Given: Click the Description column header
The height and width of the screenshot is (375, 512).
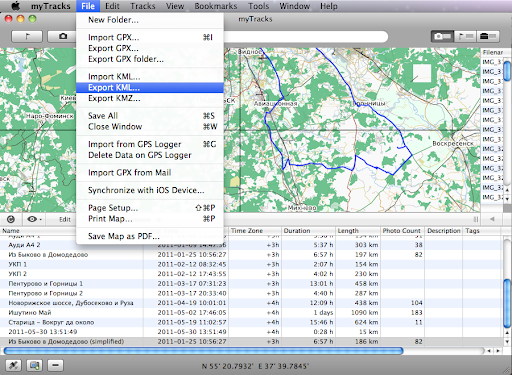Looking at the screenshot, I should pos(444,231).
